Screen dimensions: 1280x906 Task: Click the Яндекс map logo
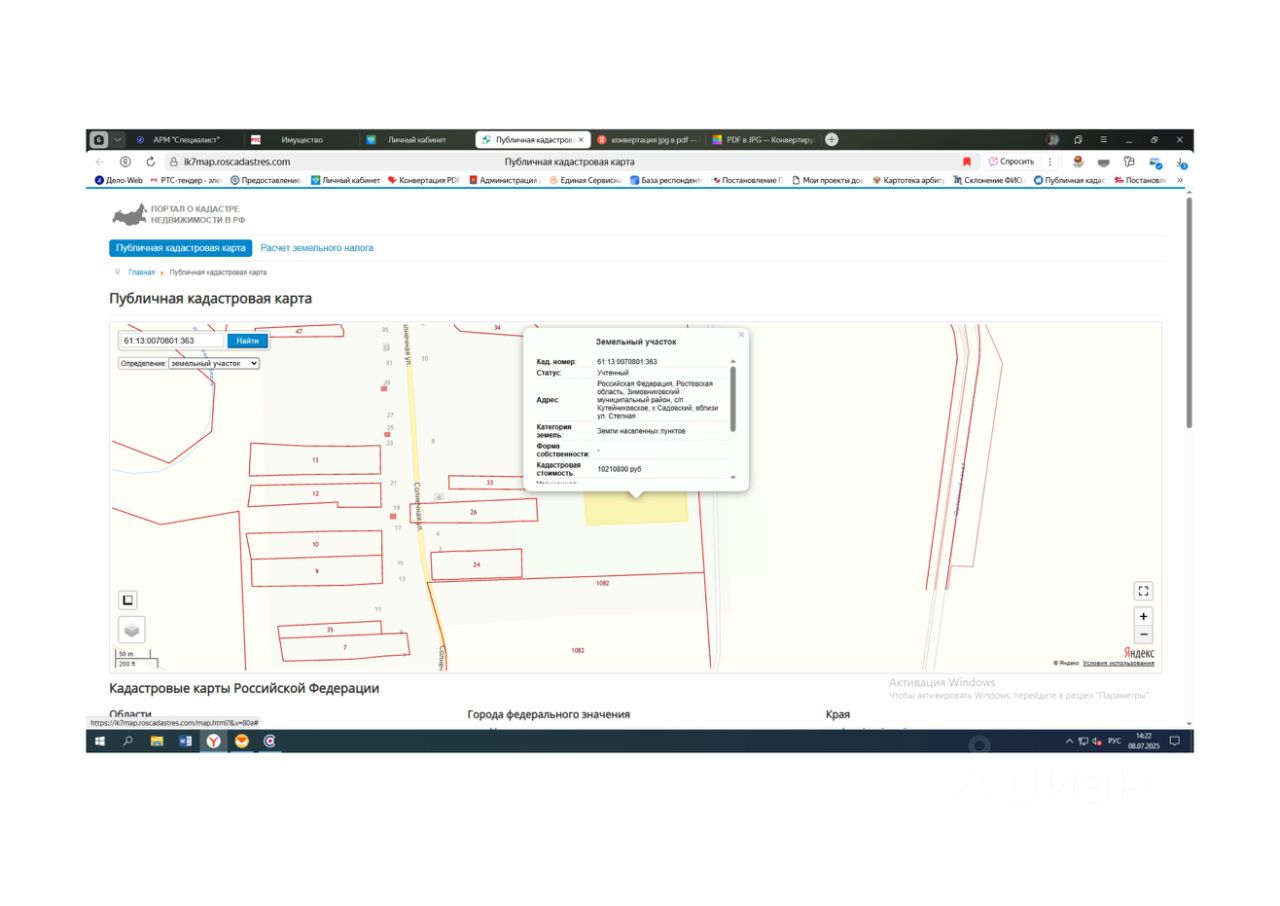pos(1138,653)
